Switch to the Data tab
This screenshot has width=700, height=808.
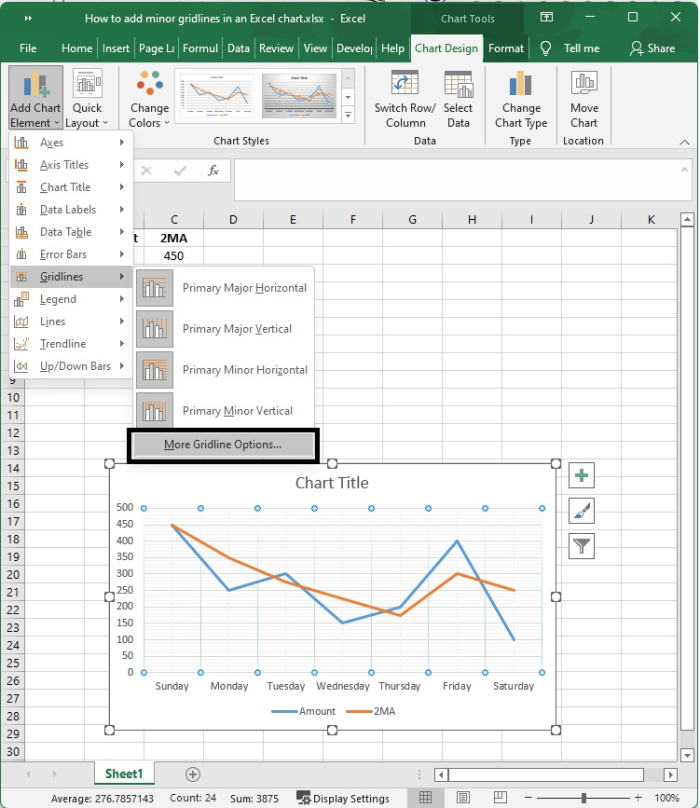[x=238, y=48]
